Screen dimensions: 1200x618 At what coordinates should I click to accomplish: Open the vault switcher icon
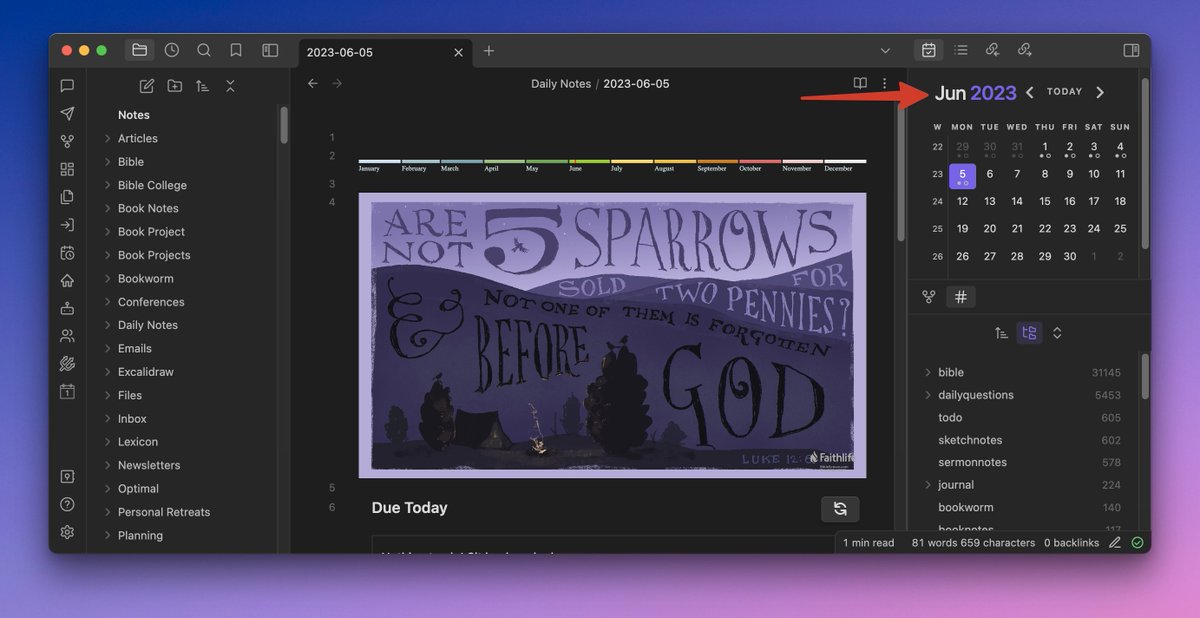(67, 477)
